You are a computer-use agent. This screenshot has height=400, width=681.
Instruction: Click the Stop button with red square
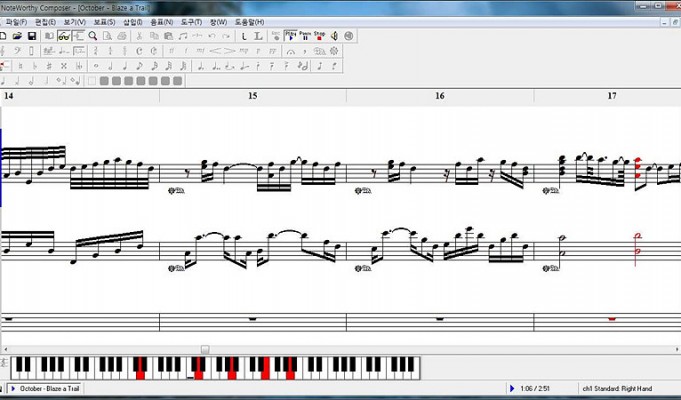319,36
